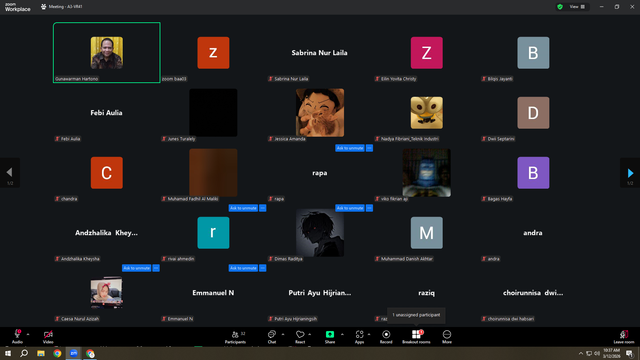Open the React heart icon
The width and height of the screenshot is (640, 360).
coord(300,334)
